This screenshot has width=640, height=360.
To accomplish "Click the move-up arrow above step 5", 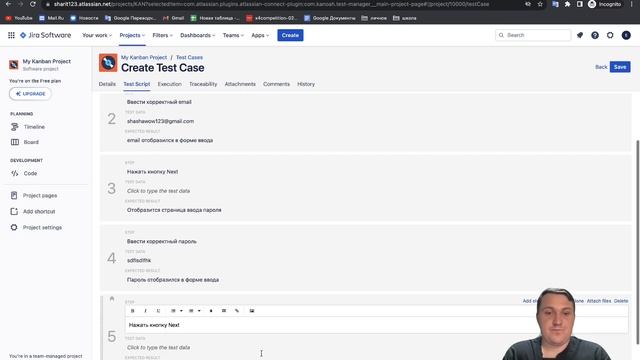I will 112,299.
